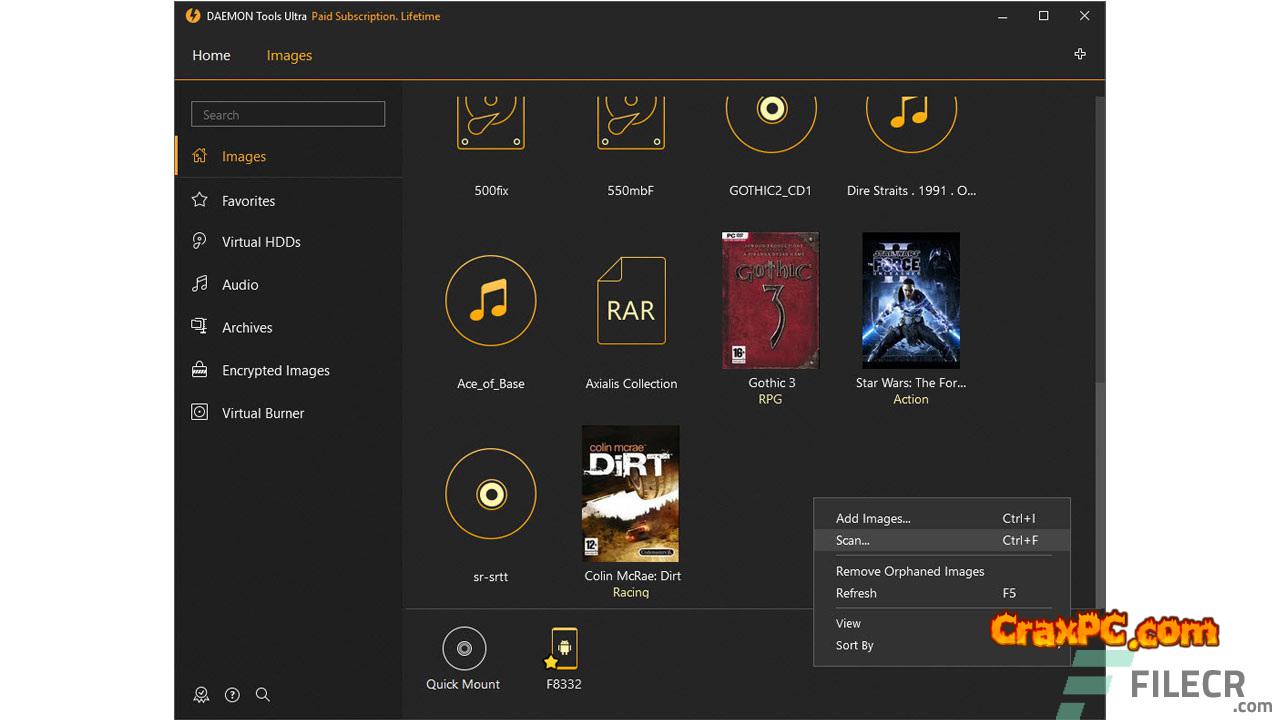This screenshot has width=1280, height=720.
Task: Select the F8332 Android device icon
Action: tap(564, 649)
